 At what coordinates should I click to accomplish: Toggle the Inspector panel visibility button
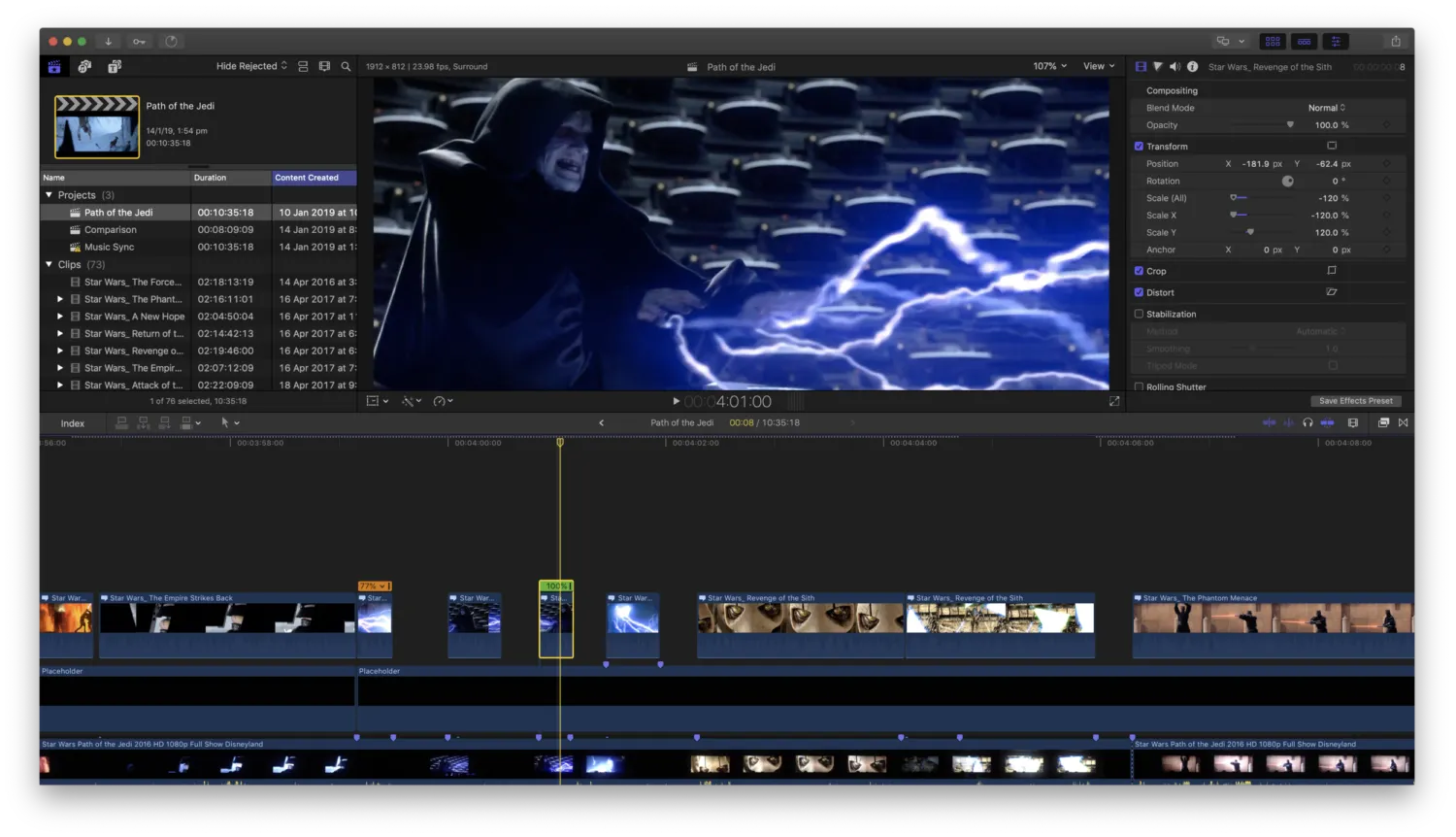point(1337,41)
